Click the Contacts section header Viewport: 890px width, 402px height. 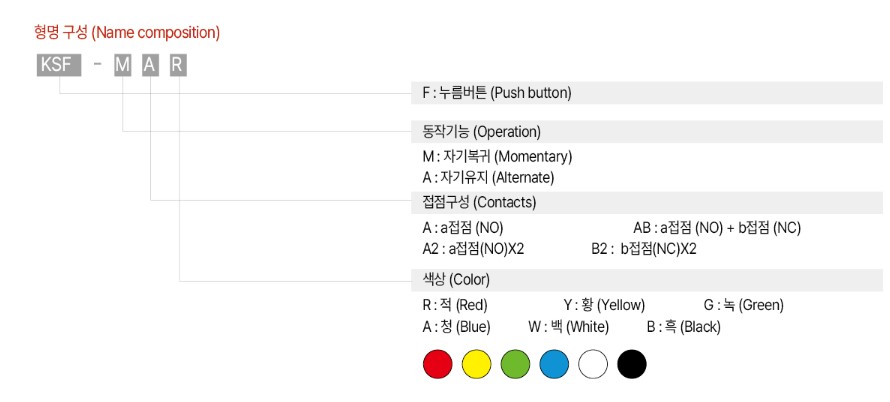647,202
